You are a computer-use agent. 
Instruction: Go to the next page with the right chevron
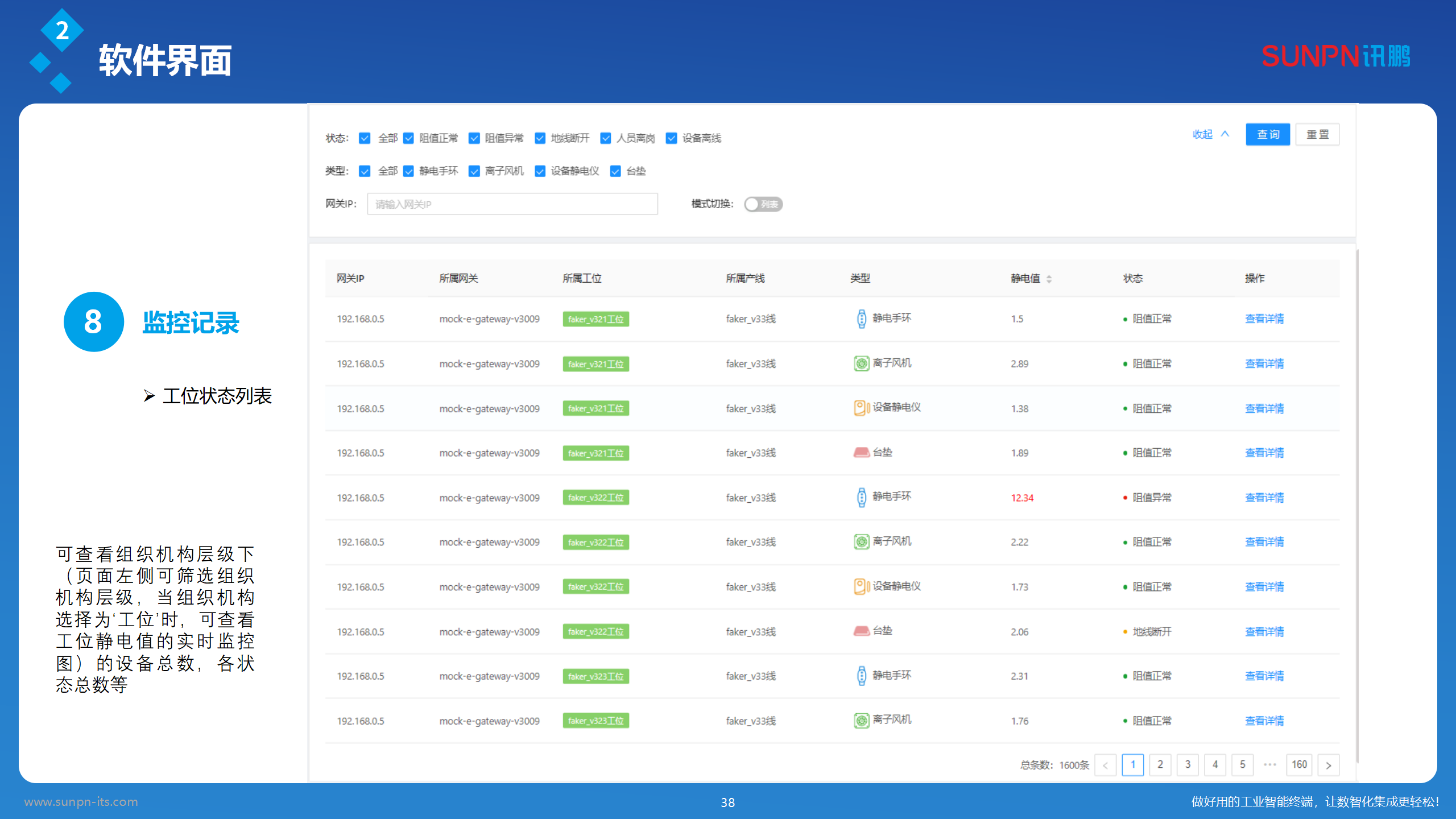click(1328, 765)
